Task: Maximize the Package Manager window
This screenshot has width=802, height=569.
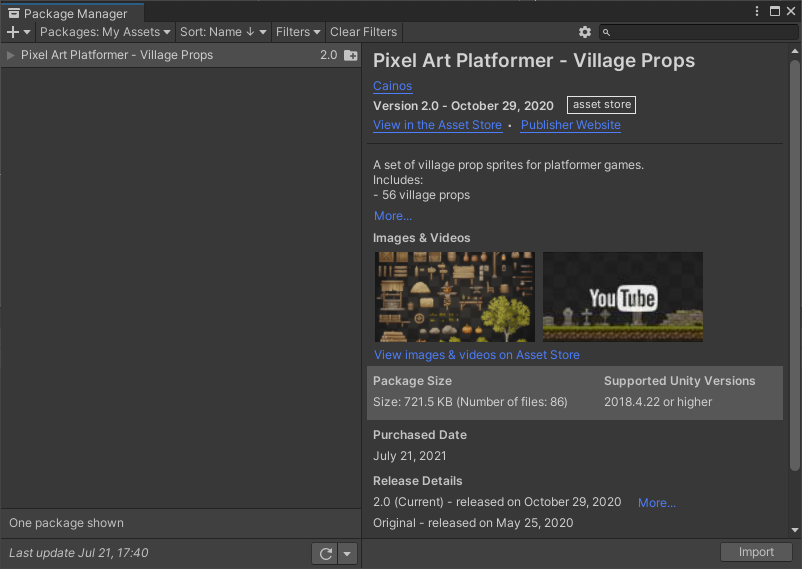Action: (x=775, y=11)
